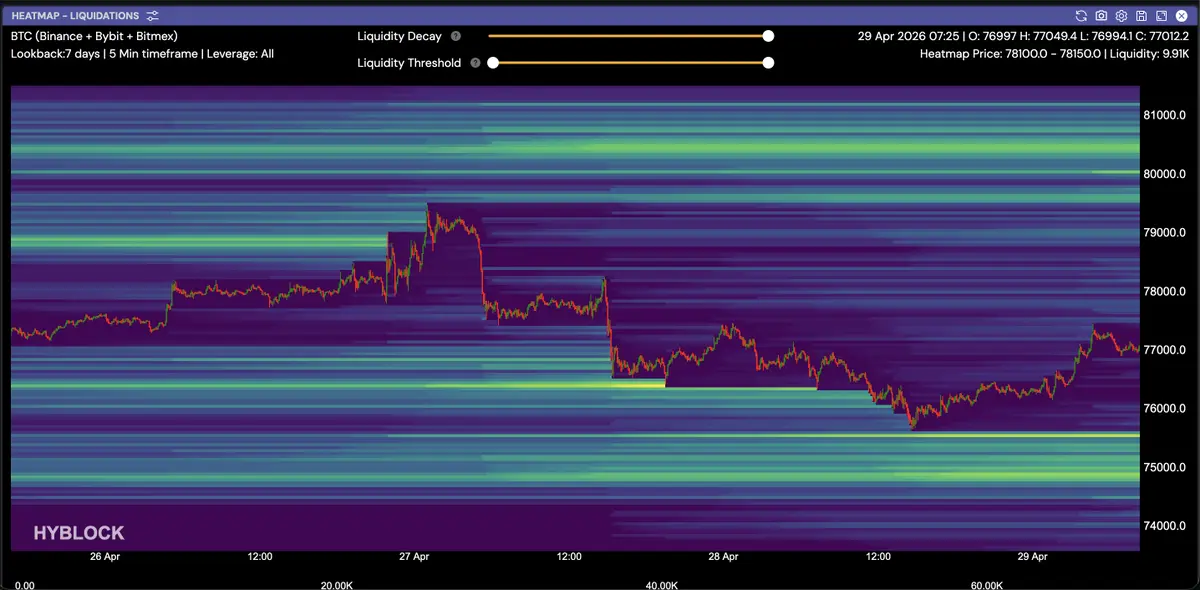
Task: Click the Liquidity Decay label
Action: pyautogui.click(x=399, y=36)
